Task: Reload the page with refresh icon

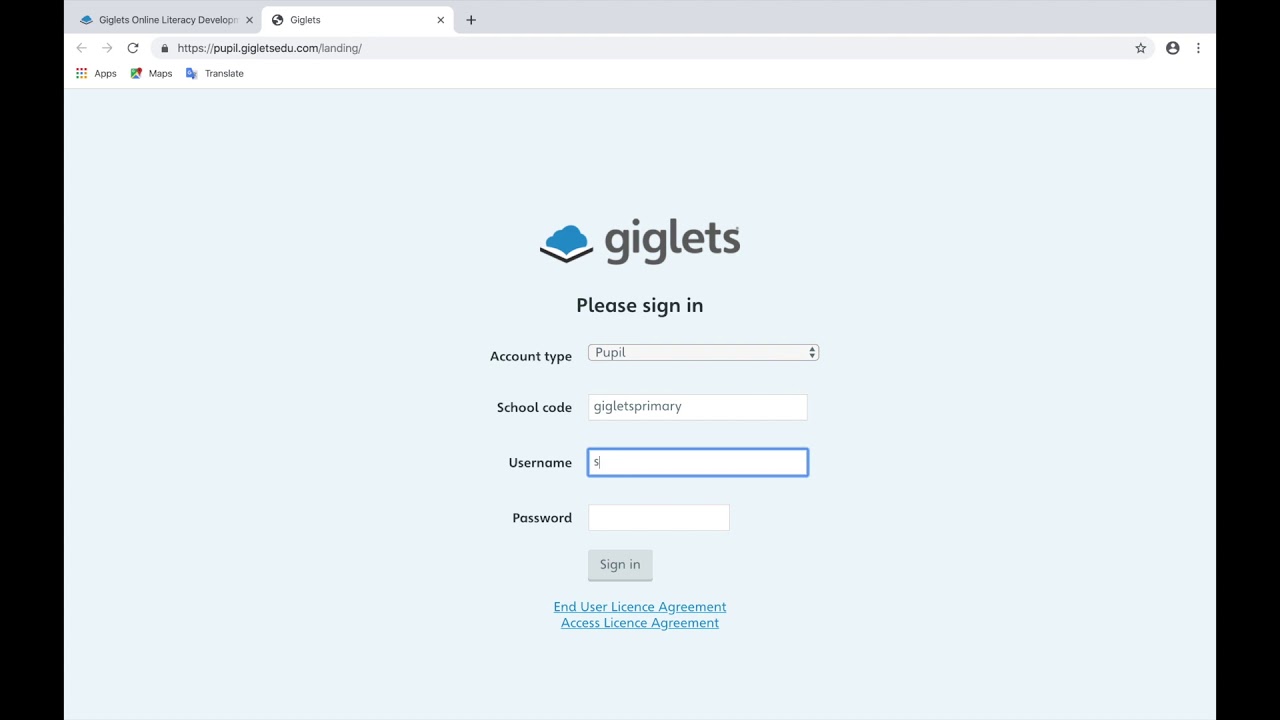Action: 132,48
